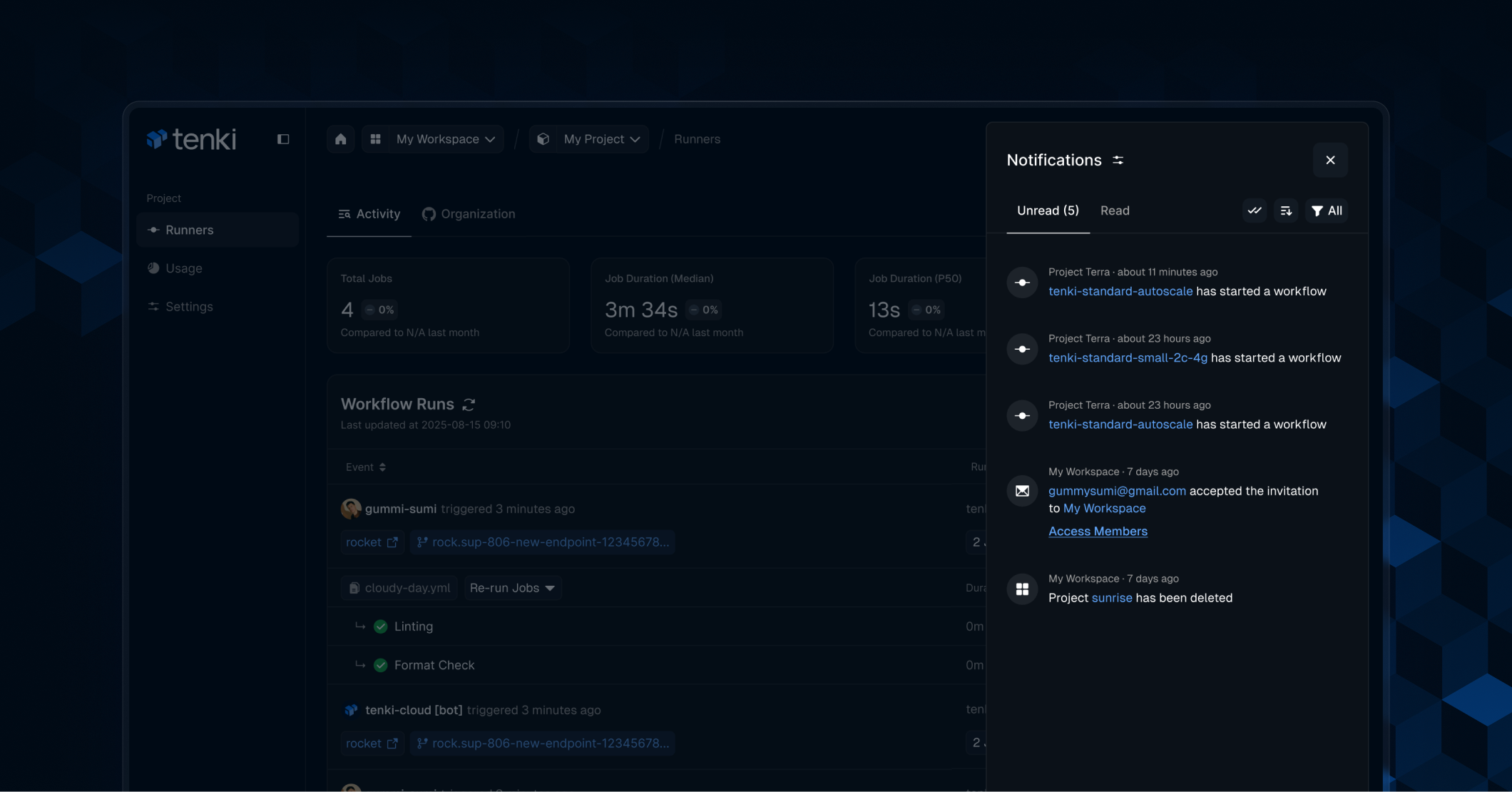Open the GitHub icon on the Organization tab
Image resolution: width=1512 pixels, height=792 pixels.
428,213
